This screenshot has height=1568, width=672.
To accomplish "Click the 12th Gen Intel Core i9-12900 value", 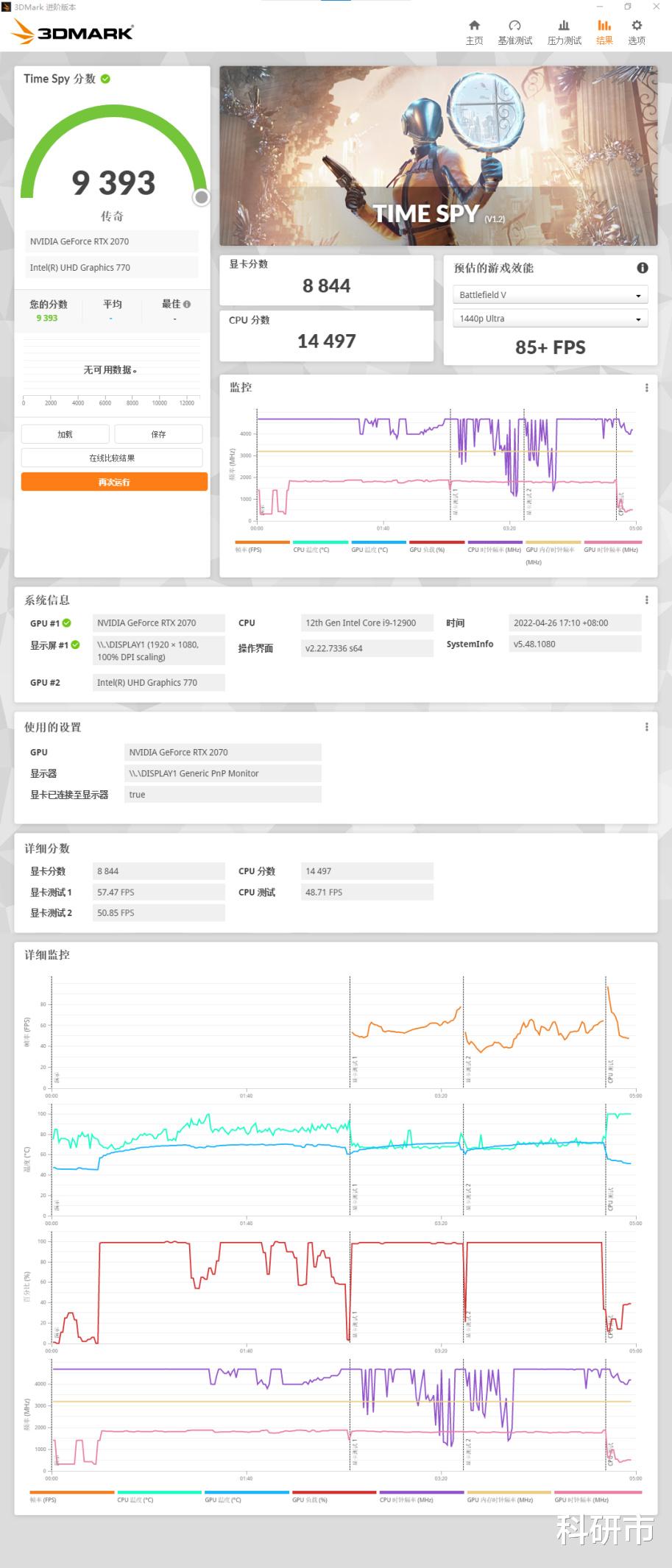I will (367, 623).
